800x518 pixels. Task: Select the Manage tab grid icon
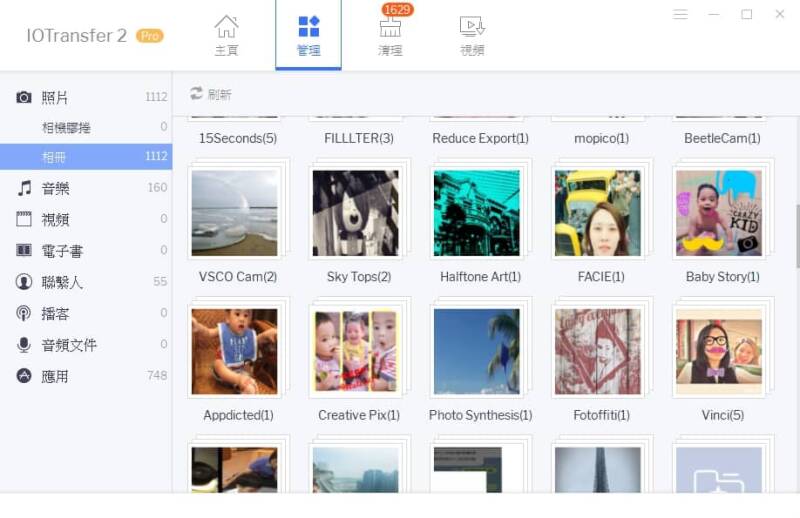click(x=309, y=27)
